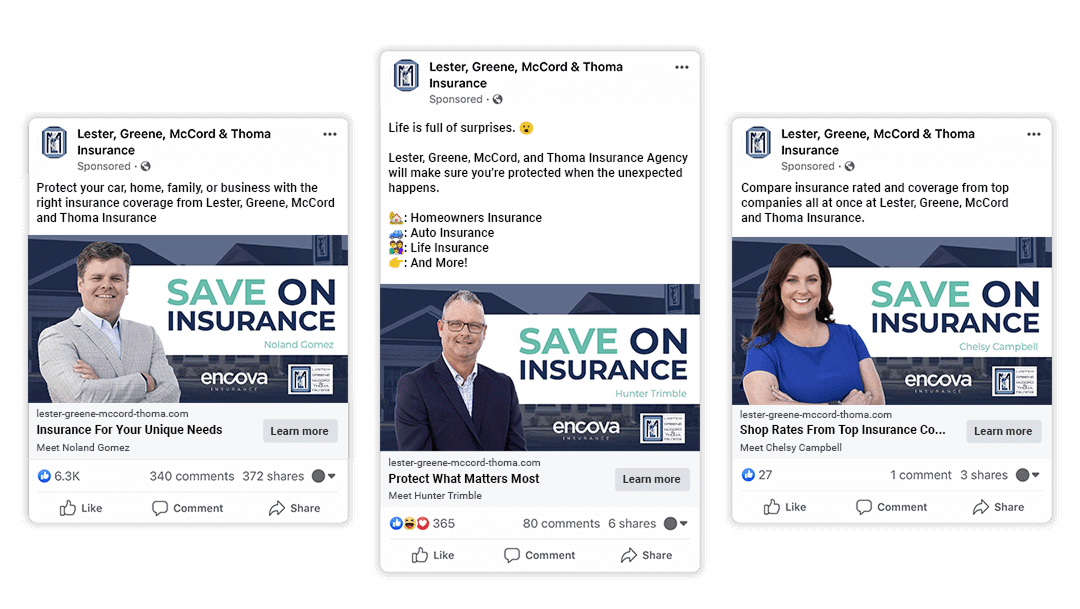Open page name link on left ad

point(174,142)
